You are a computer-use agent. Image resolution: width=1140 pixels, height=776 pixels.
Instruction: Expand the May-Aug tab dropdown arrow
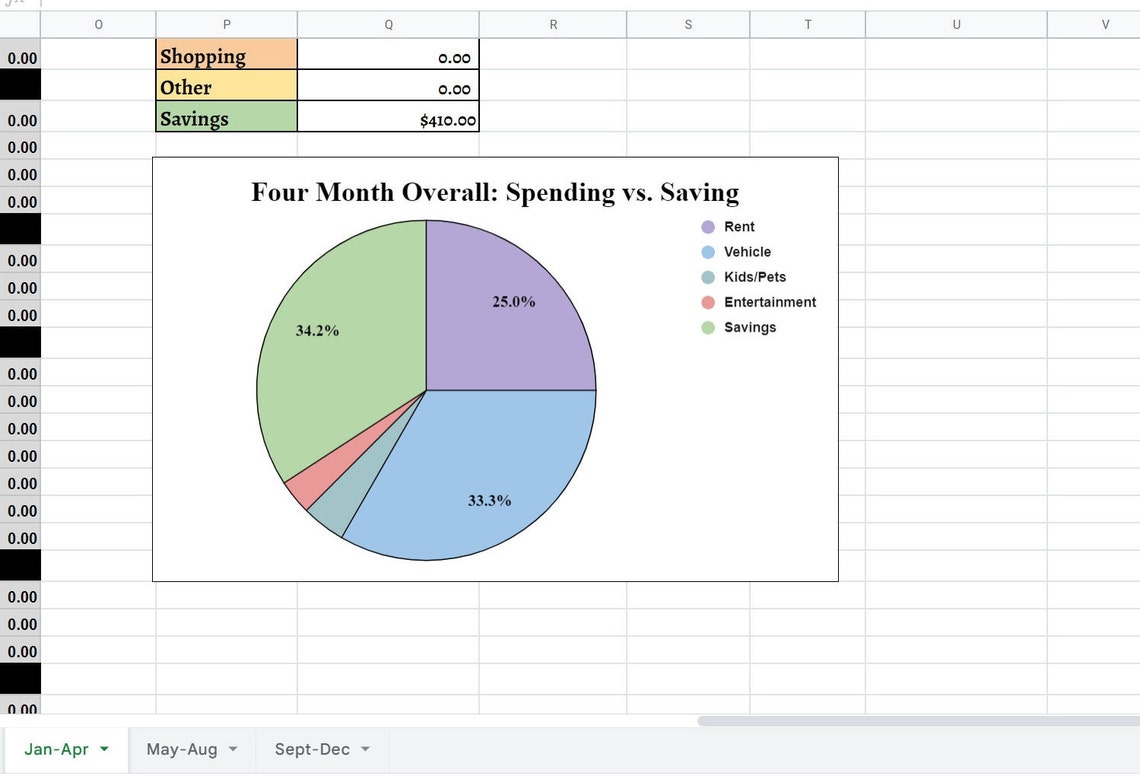[x=233, y=749]
